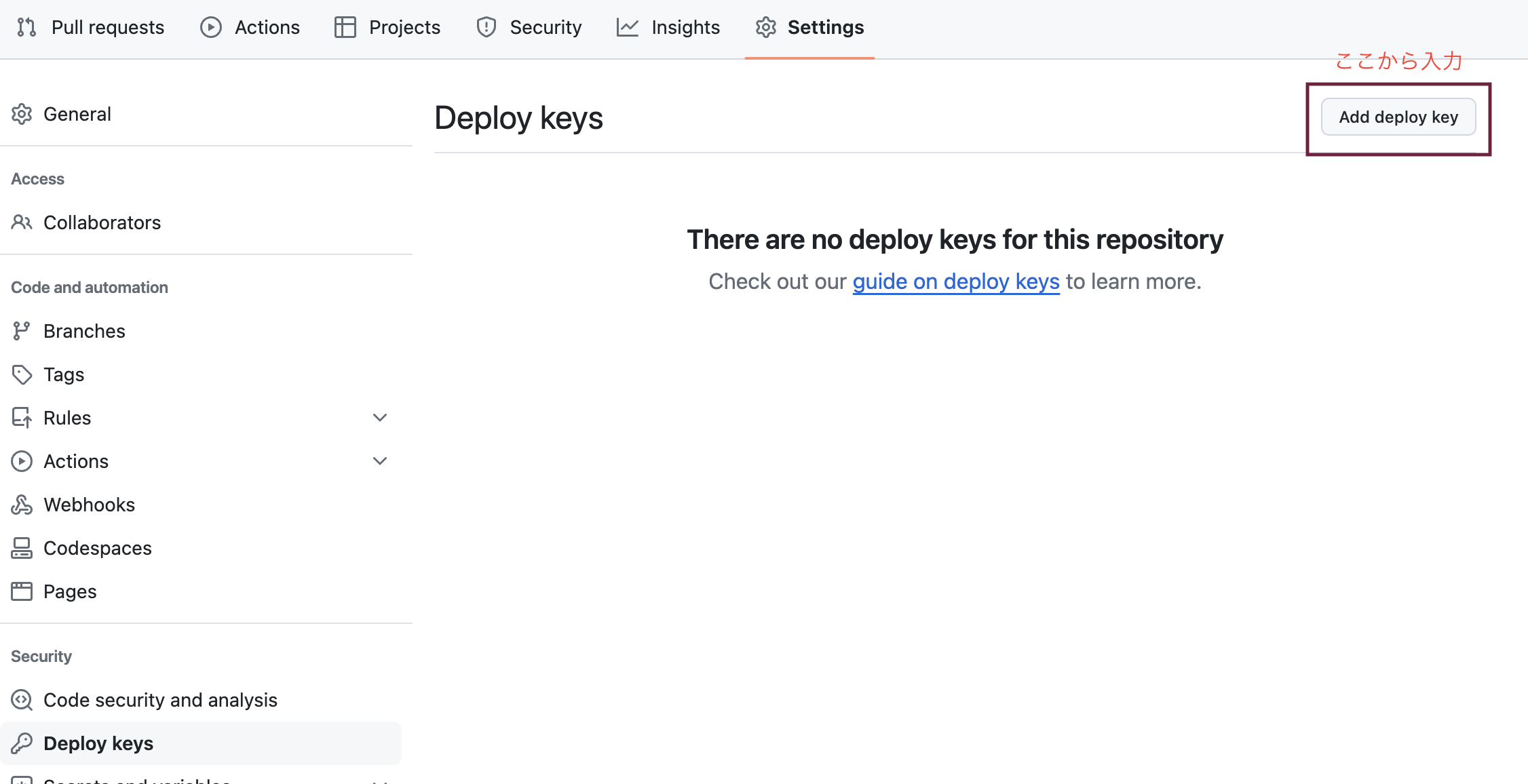The height and width of the screenshot is (784, 1528).
Task: Expand the Secrets and variables chevron
Action: 380,781
